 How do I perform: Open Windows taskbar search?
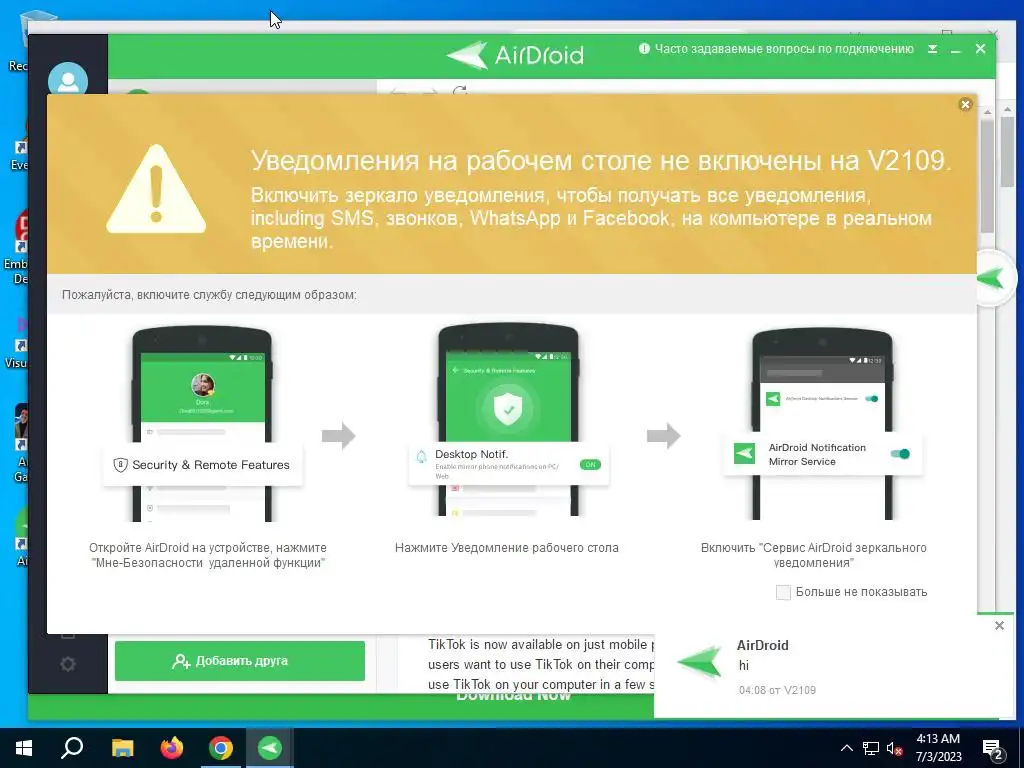point(72,748)
